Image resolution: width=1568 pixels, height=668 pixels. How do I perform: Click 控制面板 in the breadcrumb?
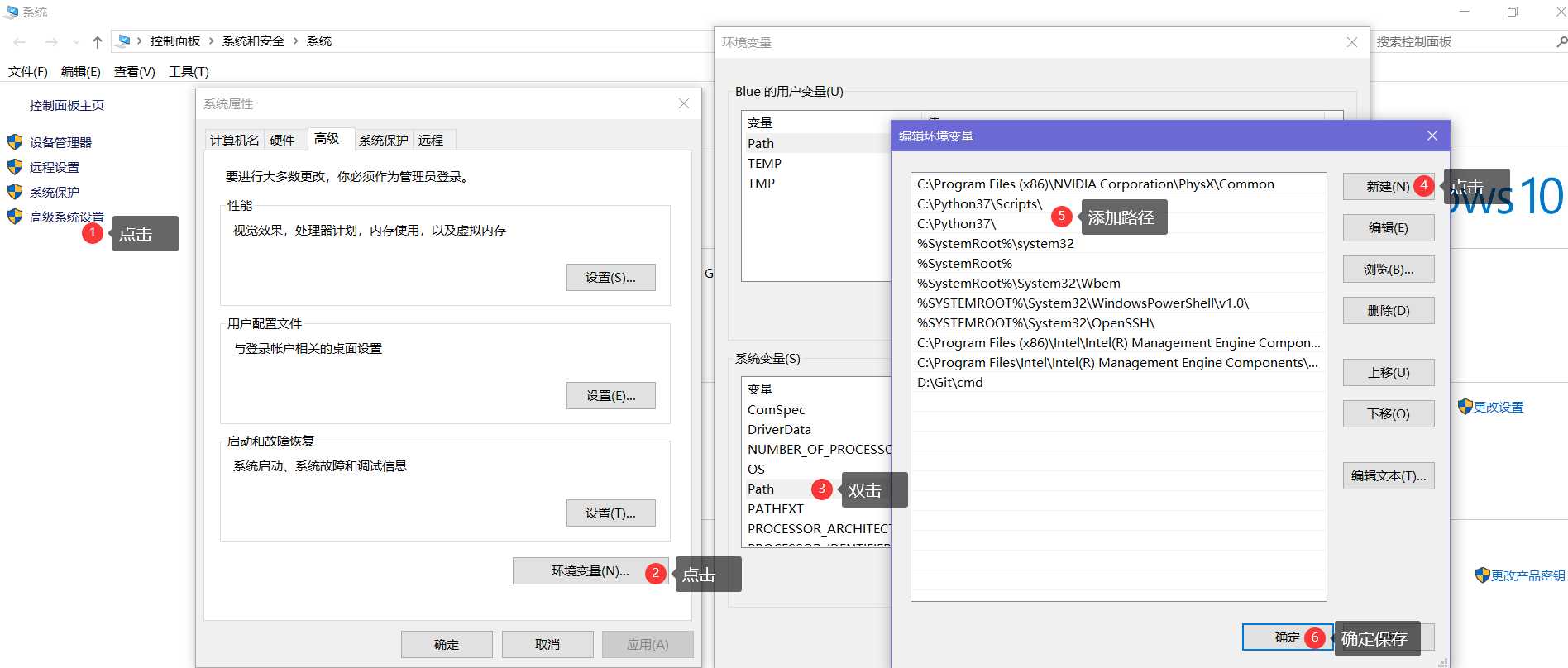(175, 41)
